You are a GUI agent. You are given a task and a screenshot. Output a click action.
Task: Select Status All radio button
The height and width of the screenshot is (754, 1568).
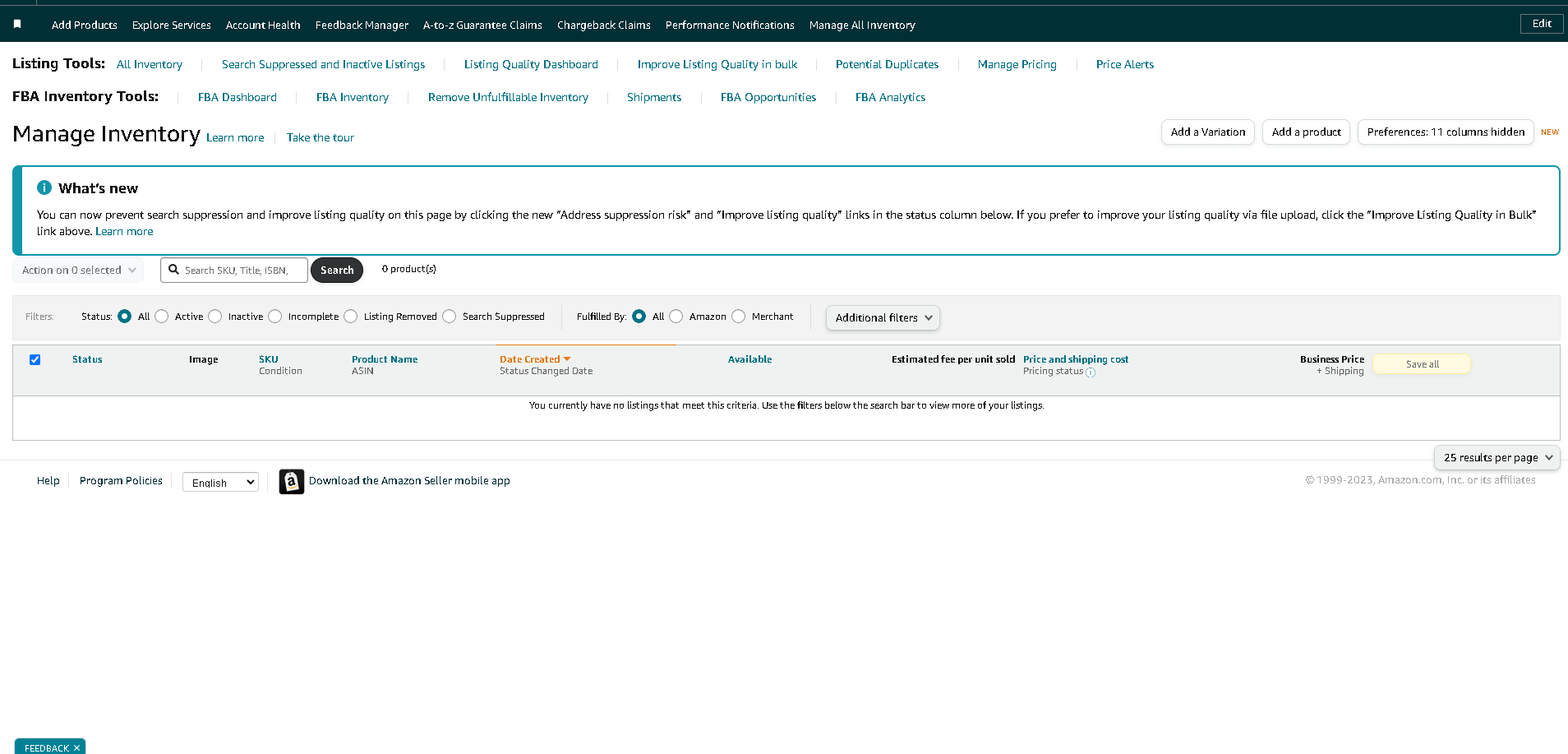tap(124, 317)
